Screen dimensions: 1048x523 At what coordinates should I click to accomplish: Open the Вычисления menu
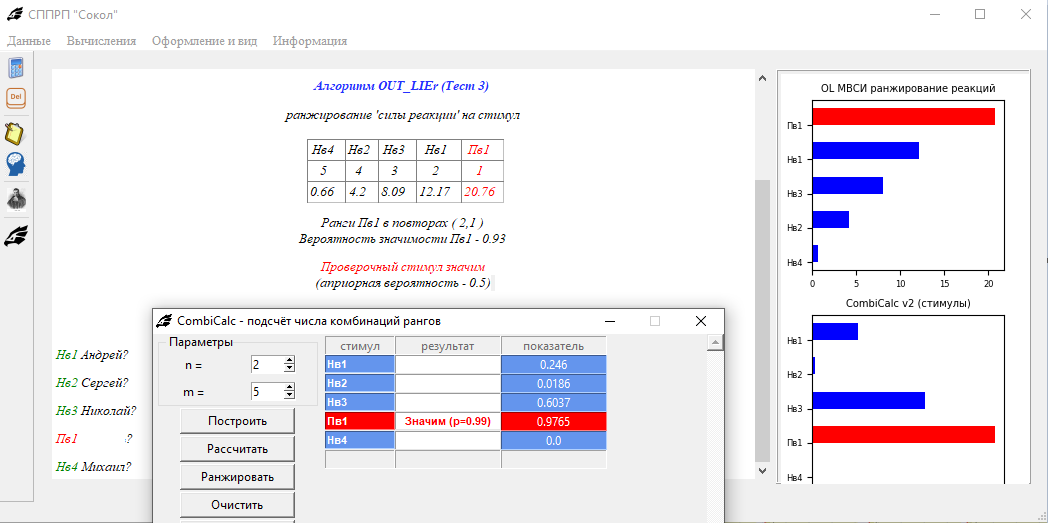(x=101, y=41)
